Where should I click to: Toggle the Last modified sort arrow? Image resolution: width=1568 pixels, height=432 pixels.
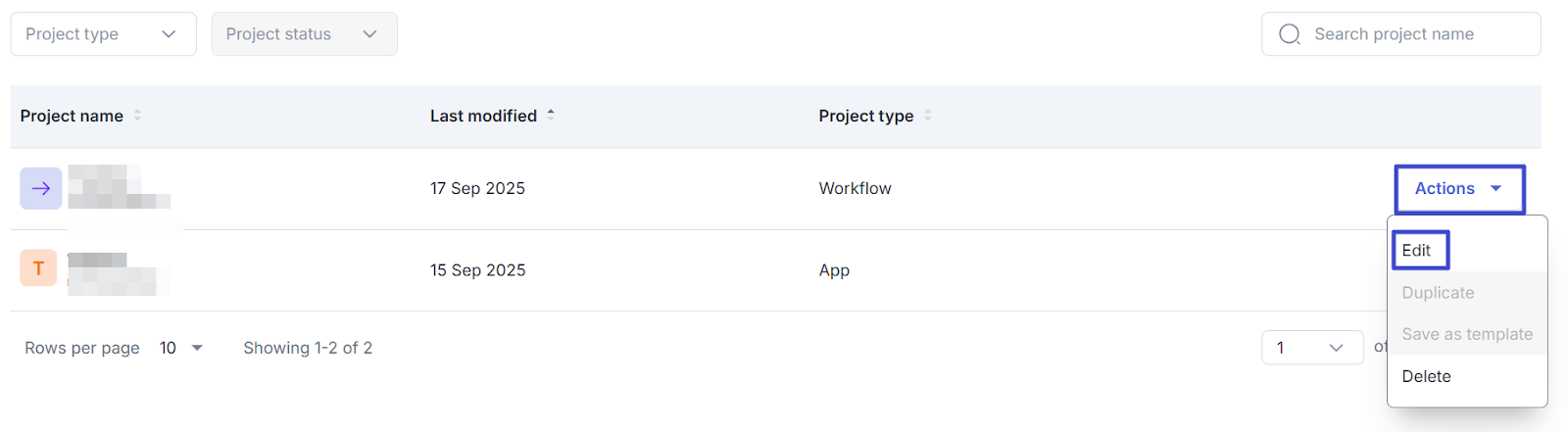point(551,115)
